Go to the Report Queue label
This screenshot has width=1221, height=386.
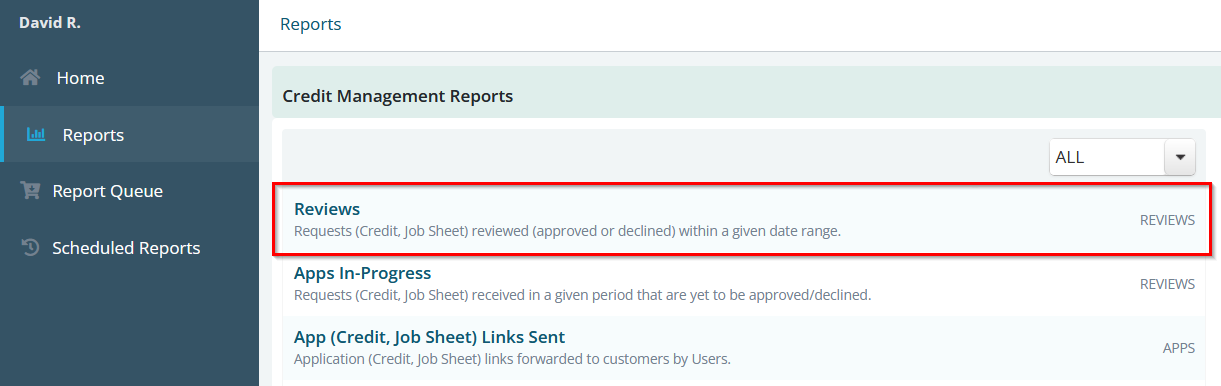point(107,191)
